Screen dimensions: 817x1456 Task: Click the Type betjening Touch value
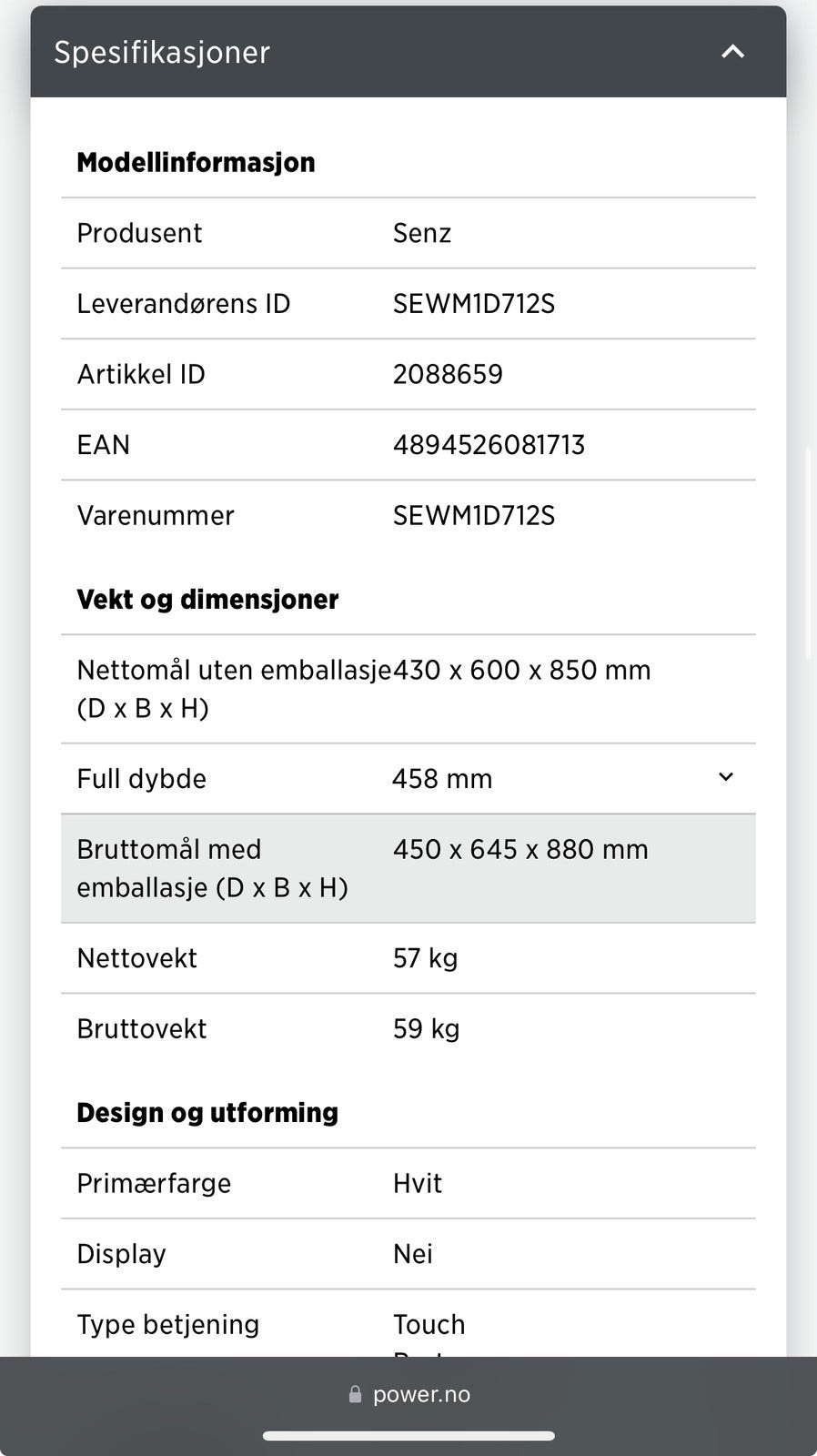click(429, 1324)
